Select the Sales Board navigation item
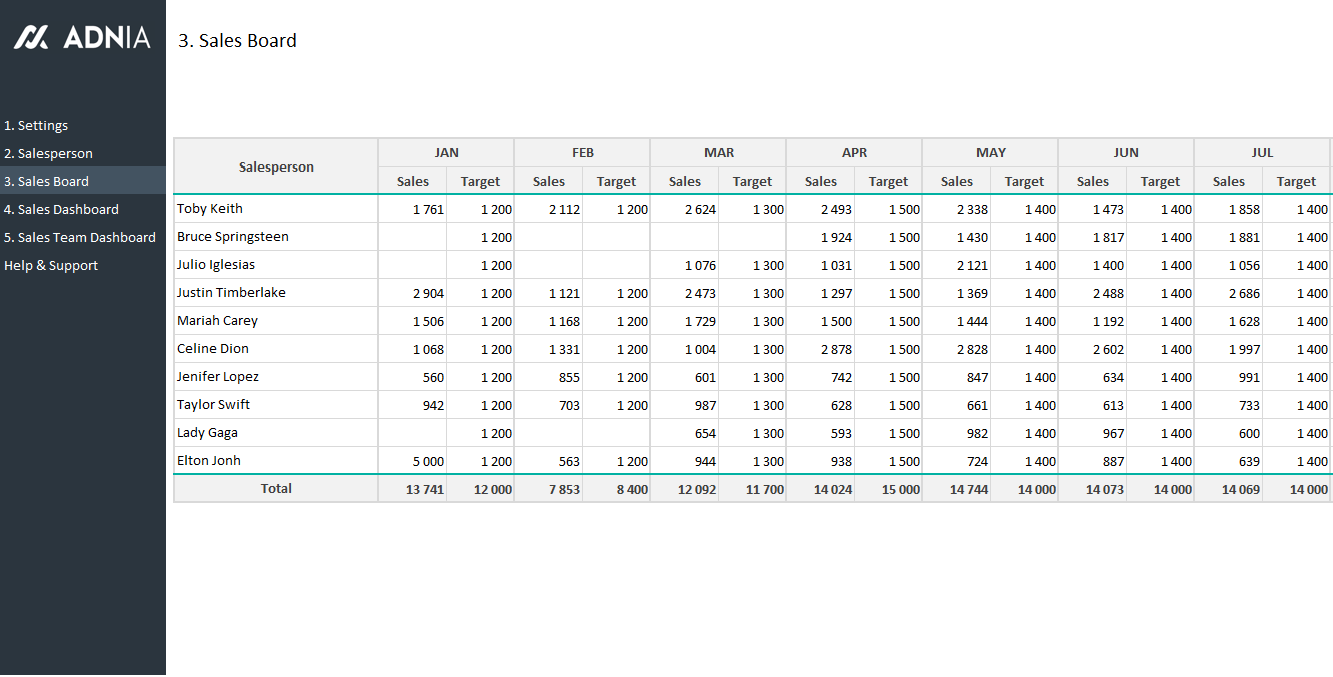This screenshot has width=1333, height=677. point(46,181)
